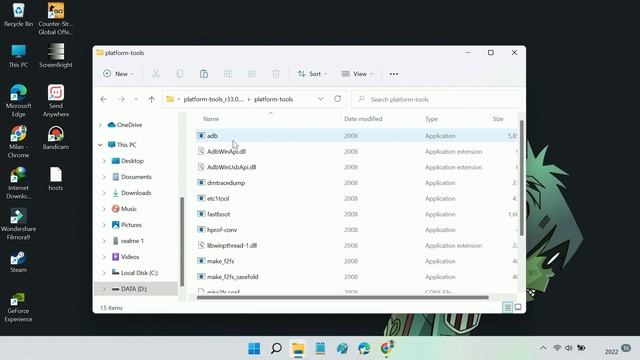Show hidden icons in system tray
640x360 pixels.
(x=543, y=348)
